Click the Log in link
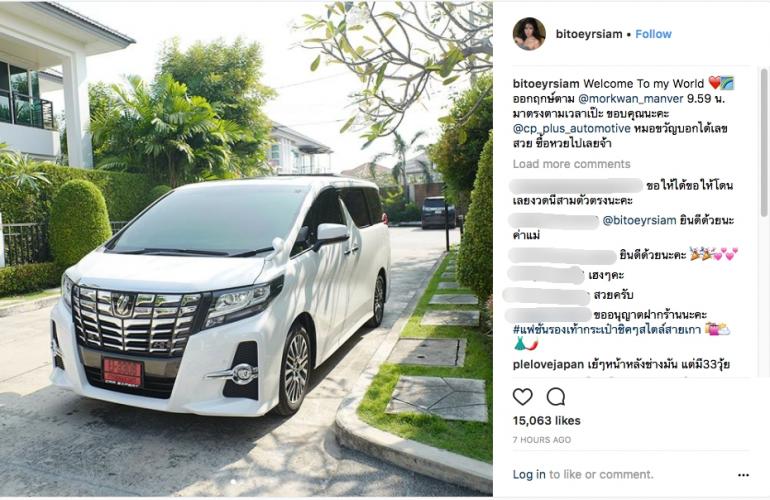Image resolution: width=770 pixels, height=500 pixels. click(529, 474)
